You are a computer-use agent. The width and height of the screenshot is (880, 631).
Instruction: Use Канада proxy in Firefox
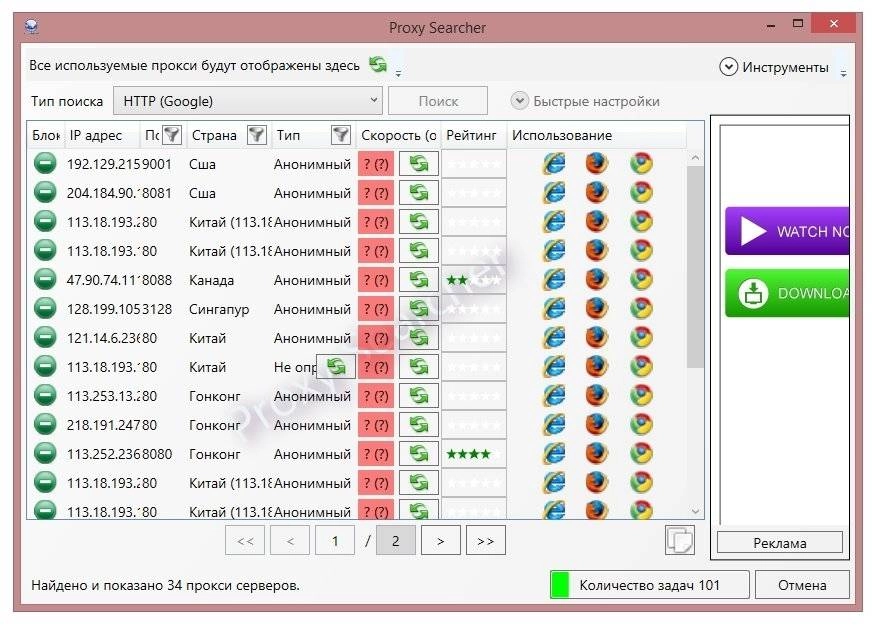(597, 280)
